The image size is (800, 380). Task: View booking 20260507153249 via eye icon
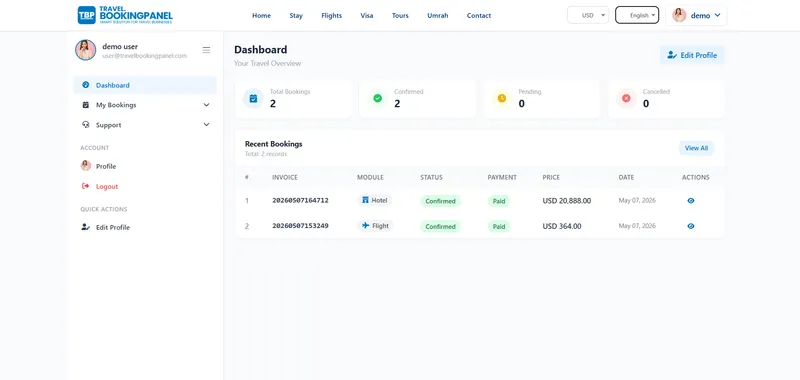point(691,226)
